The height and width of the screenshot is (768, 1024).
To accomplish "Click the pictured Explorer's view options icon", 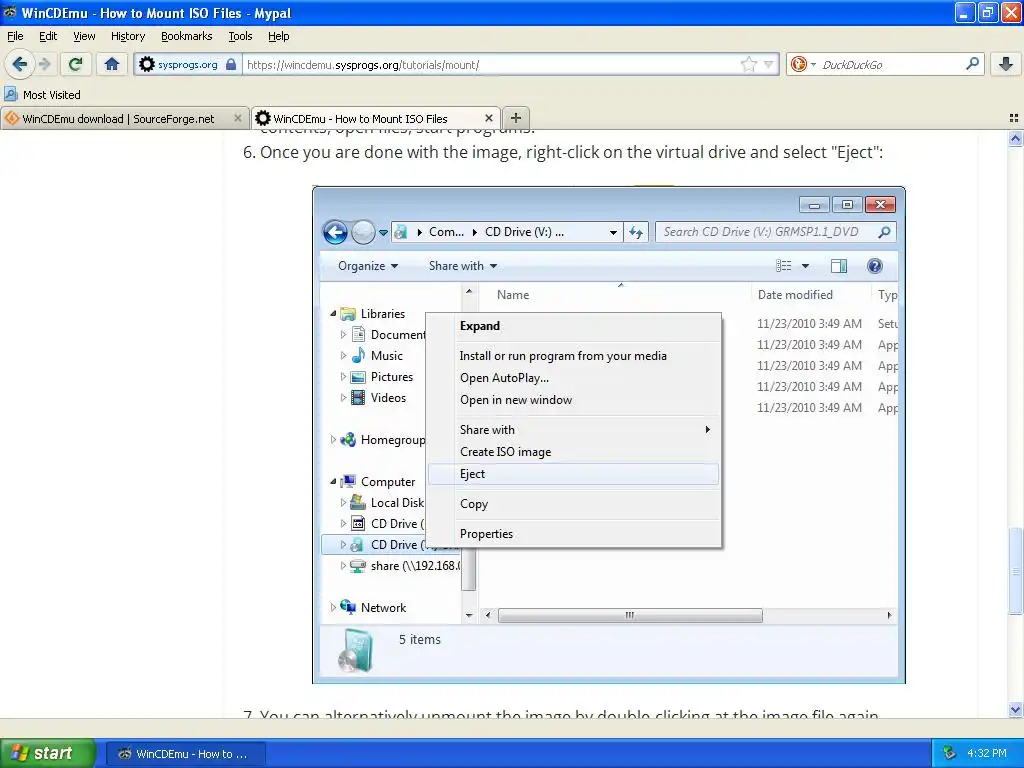I will pyautogui.click(x=783, y=266).
